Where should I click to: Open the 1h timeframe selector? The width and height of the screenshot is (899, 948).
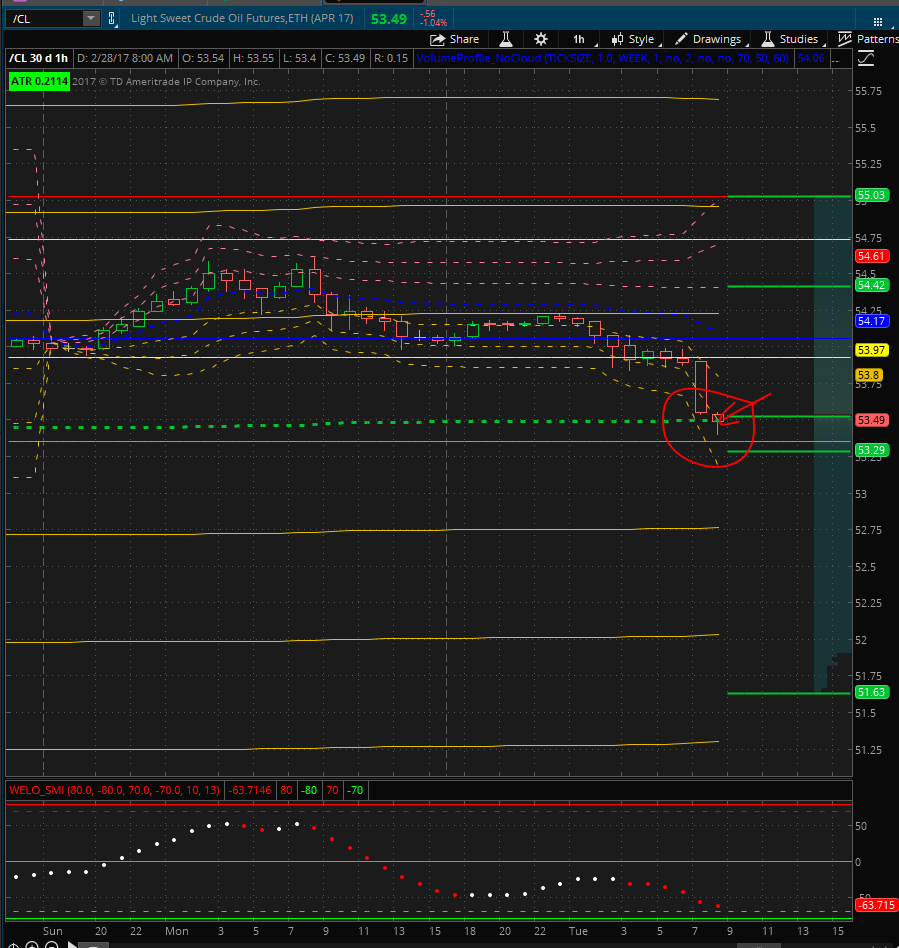point(579,39)
